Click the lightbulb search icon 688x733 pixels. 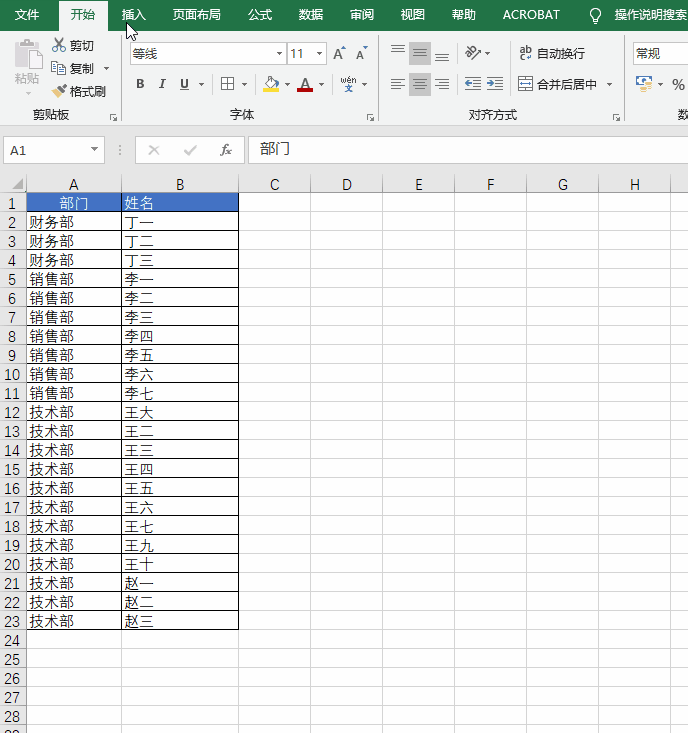pyautogui.click(x=595, y=15)
